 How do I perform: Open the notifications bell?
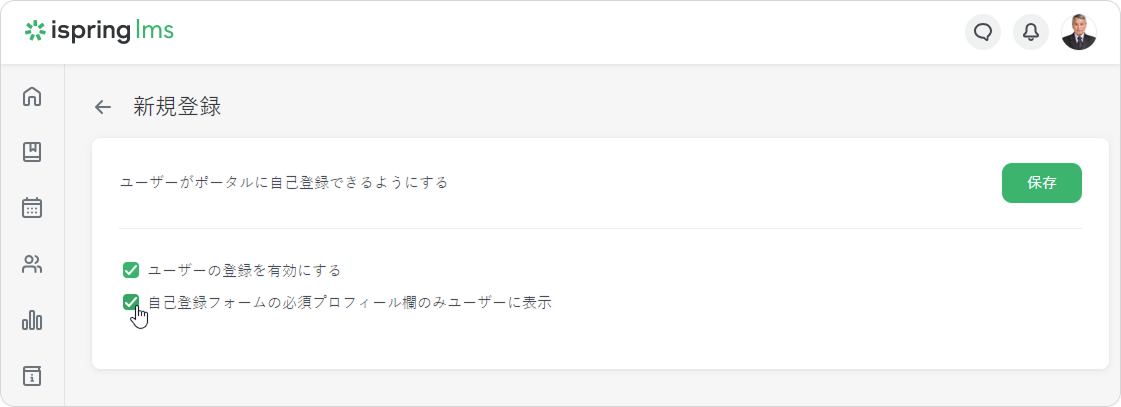[1031, 33]
